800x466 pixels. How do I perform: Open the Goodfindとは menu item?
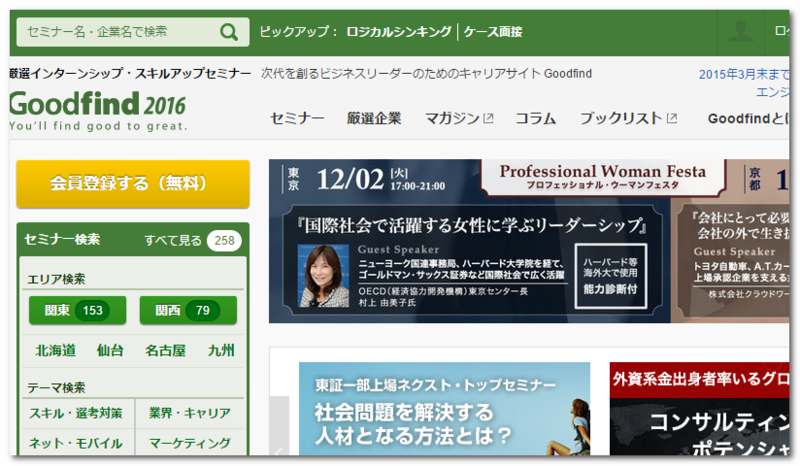[x=748, y=118]
